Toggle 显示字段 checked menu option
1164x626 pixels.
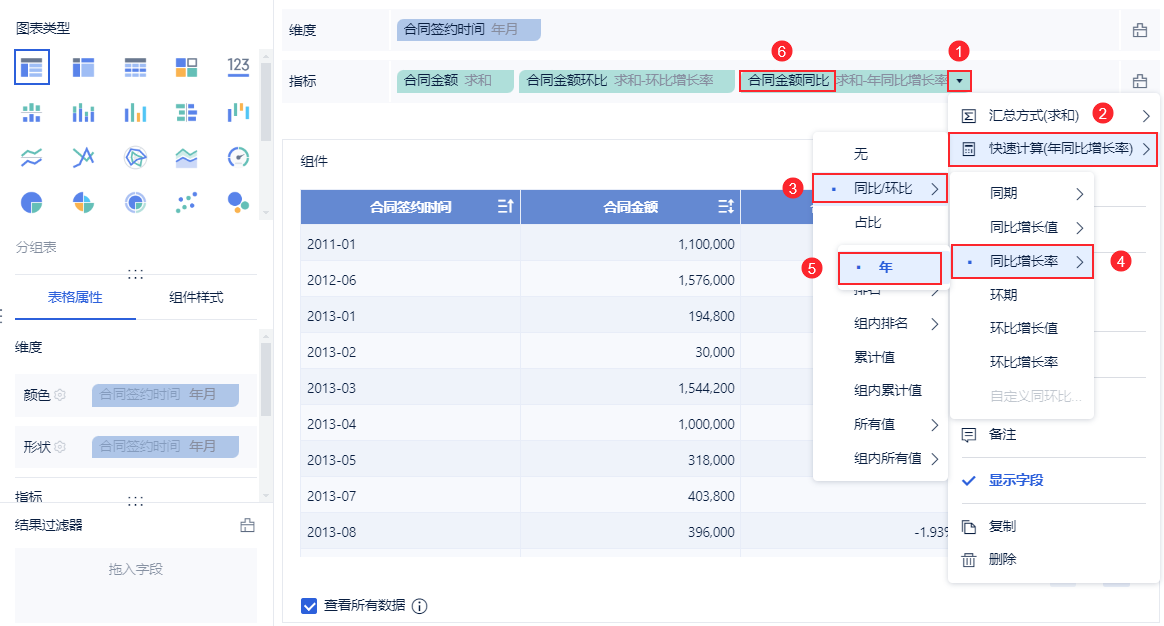pos(1015,480)
